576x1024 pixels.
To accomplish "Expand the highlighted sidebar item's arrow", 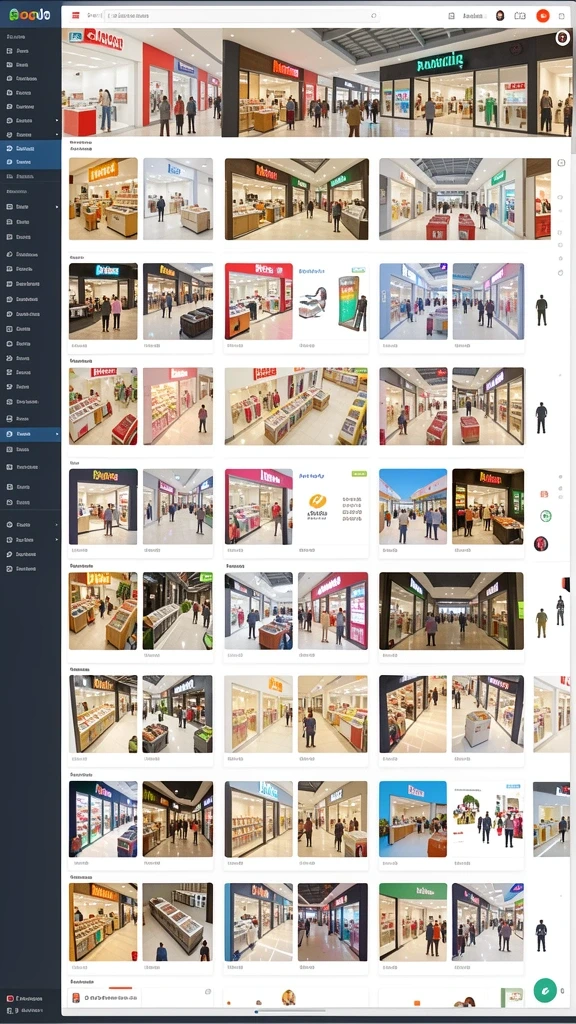I will (57, 434).
